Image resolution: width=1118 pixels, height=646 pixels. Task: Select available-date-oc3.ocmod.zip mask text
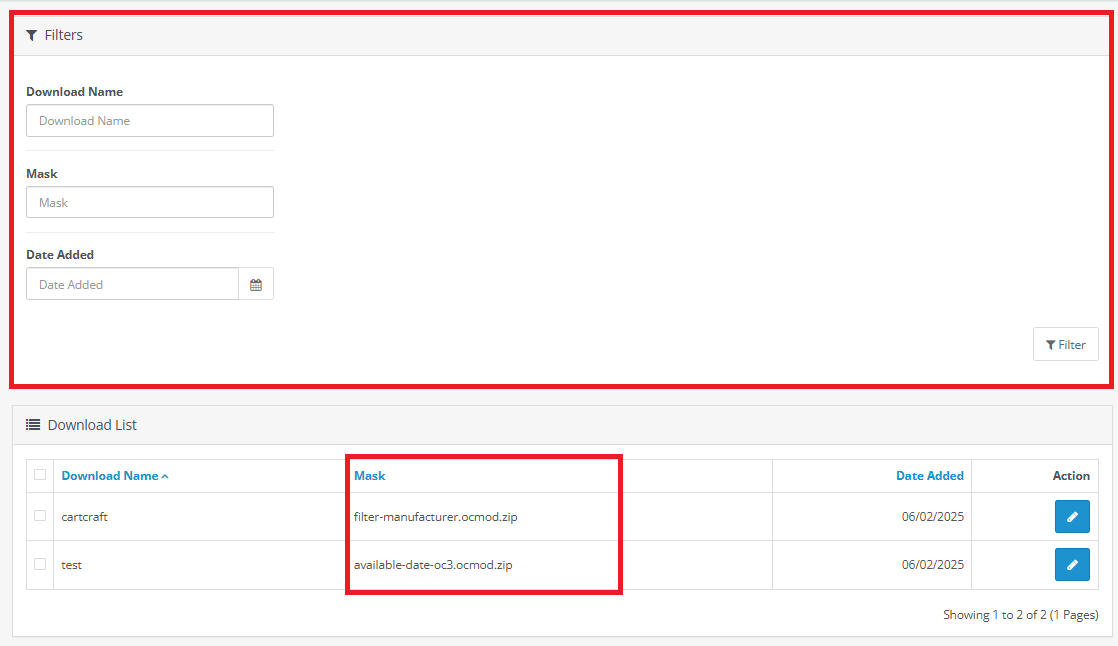tap(433, 565)
